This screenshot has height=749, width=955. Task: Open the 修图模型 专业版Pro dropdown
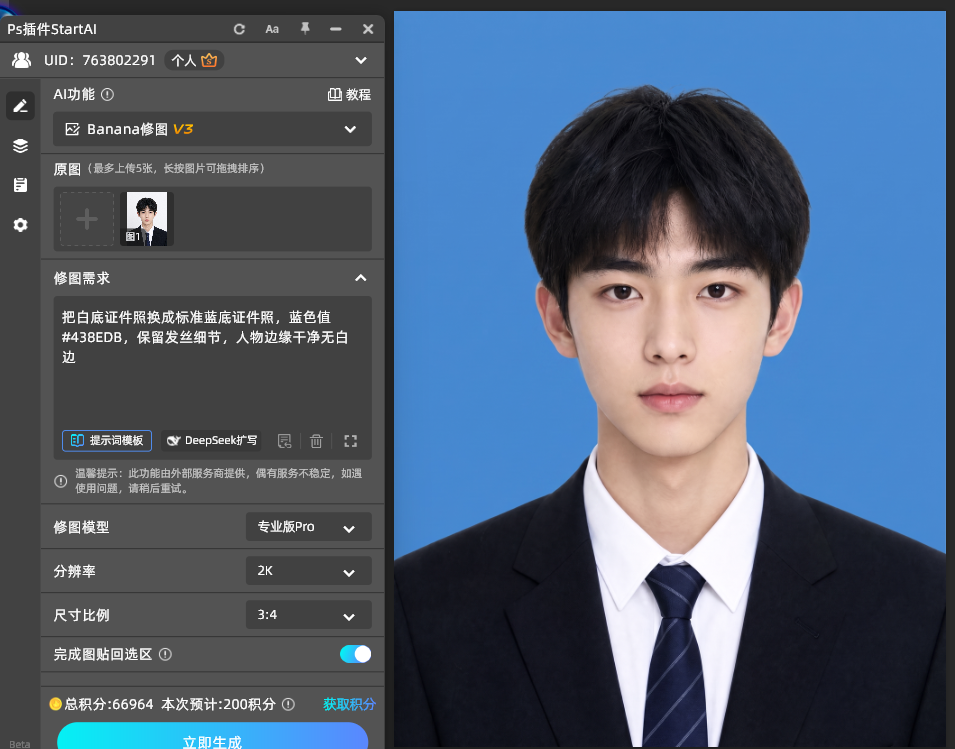point(309,527)
